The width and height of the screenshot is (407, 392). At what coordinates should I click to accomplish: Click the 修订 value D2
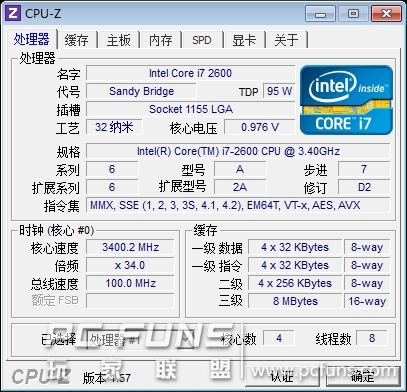[x=364, y=187]
